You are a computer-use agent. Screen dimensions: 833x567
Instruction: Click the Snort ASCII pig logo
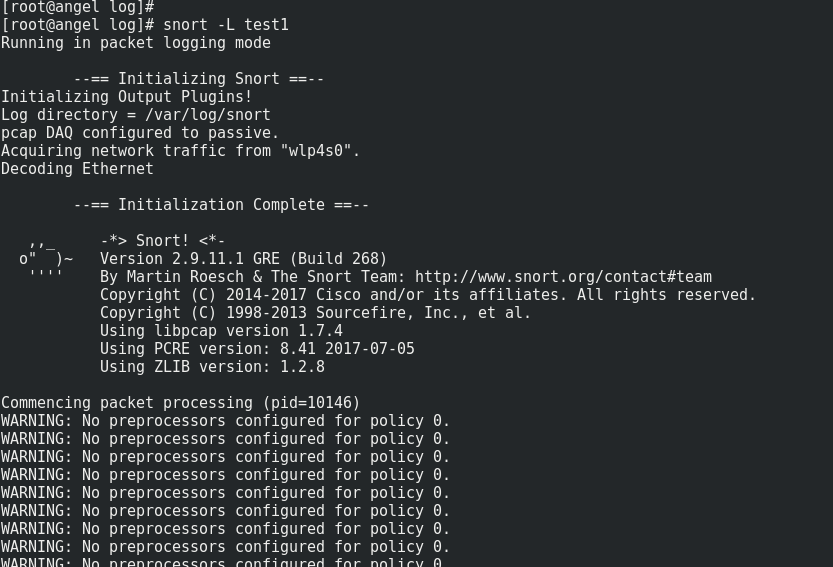(45, 259)
